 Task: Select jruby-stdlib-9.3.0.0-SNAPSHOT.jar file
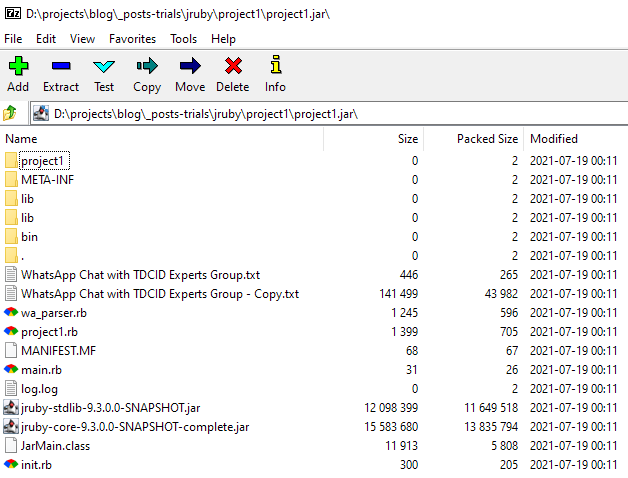click(110, 408)
